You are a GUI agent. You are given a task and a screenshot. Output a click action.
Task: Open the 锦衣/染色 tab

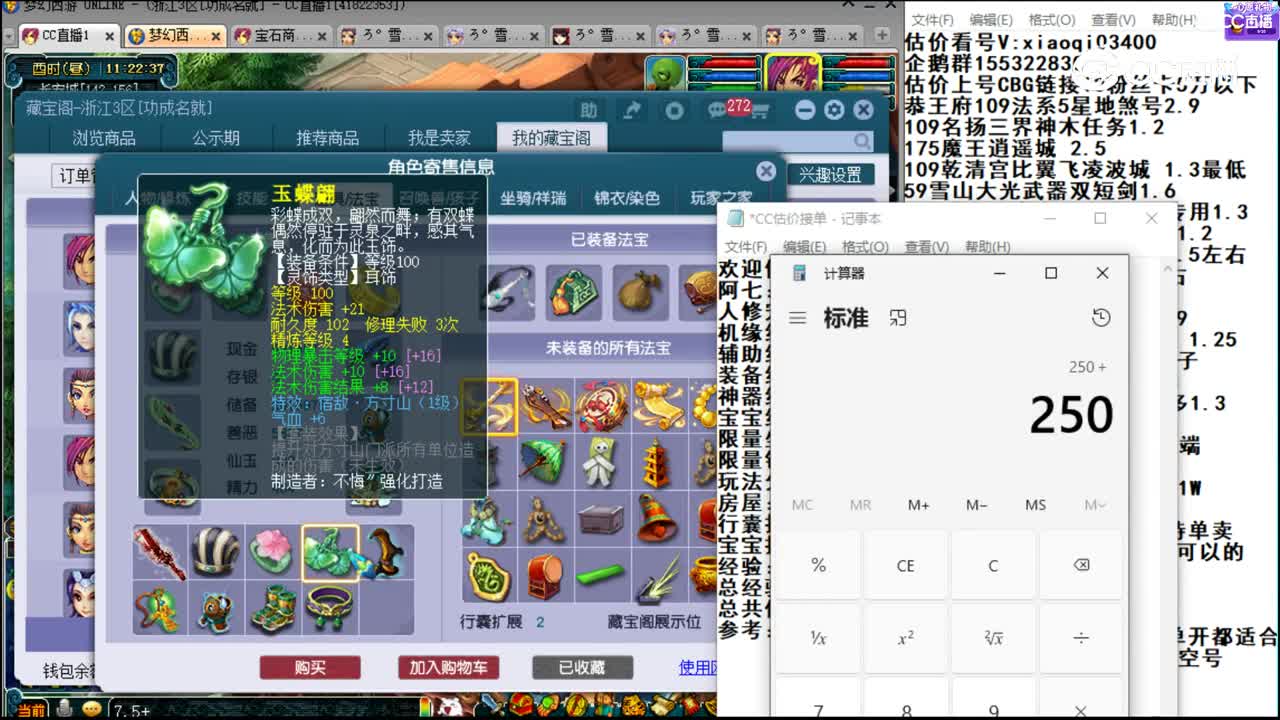tap(625, 198)
